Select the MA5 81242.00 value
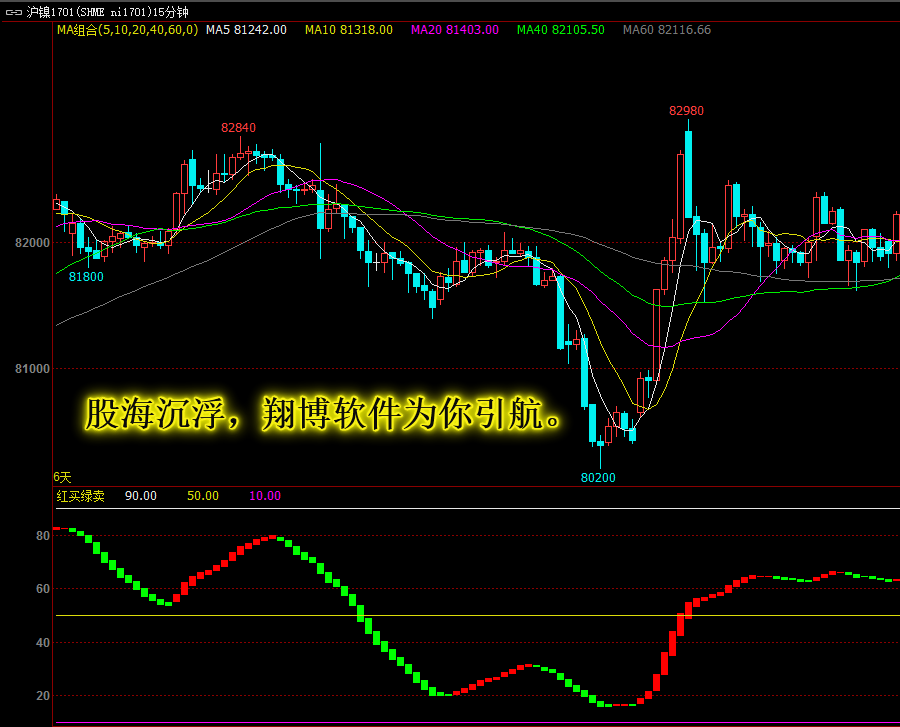The width and height of the screenshot is (900, 727). pyautogui.click(x=246, y=30)
